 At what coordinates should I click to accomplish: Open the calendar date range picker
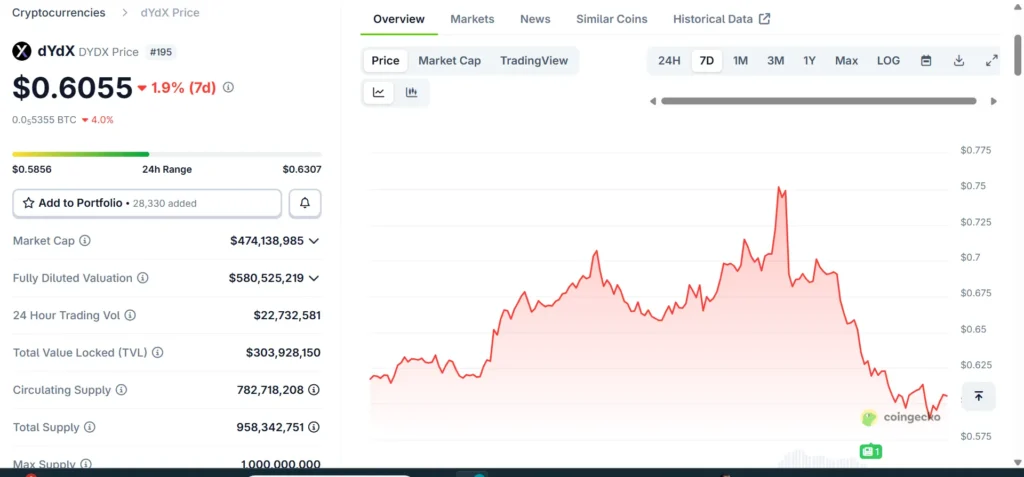click(x=926, y=61)
